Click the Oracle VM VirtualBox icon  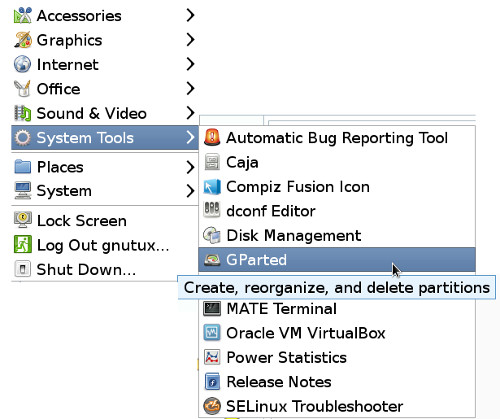212,333
